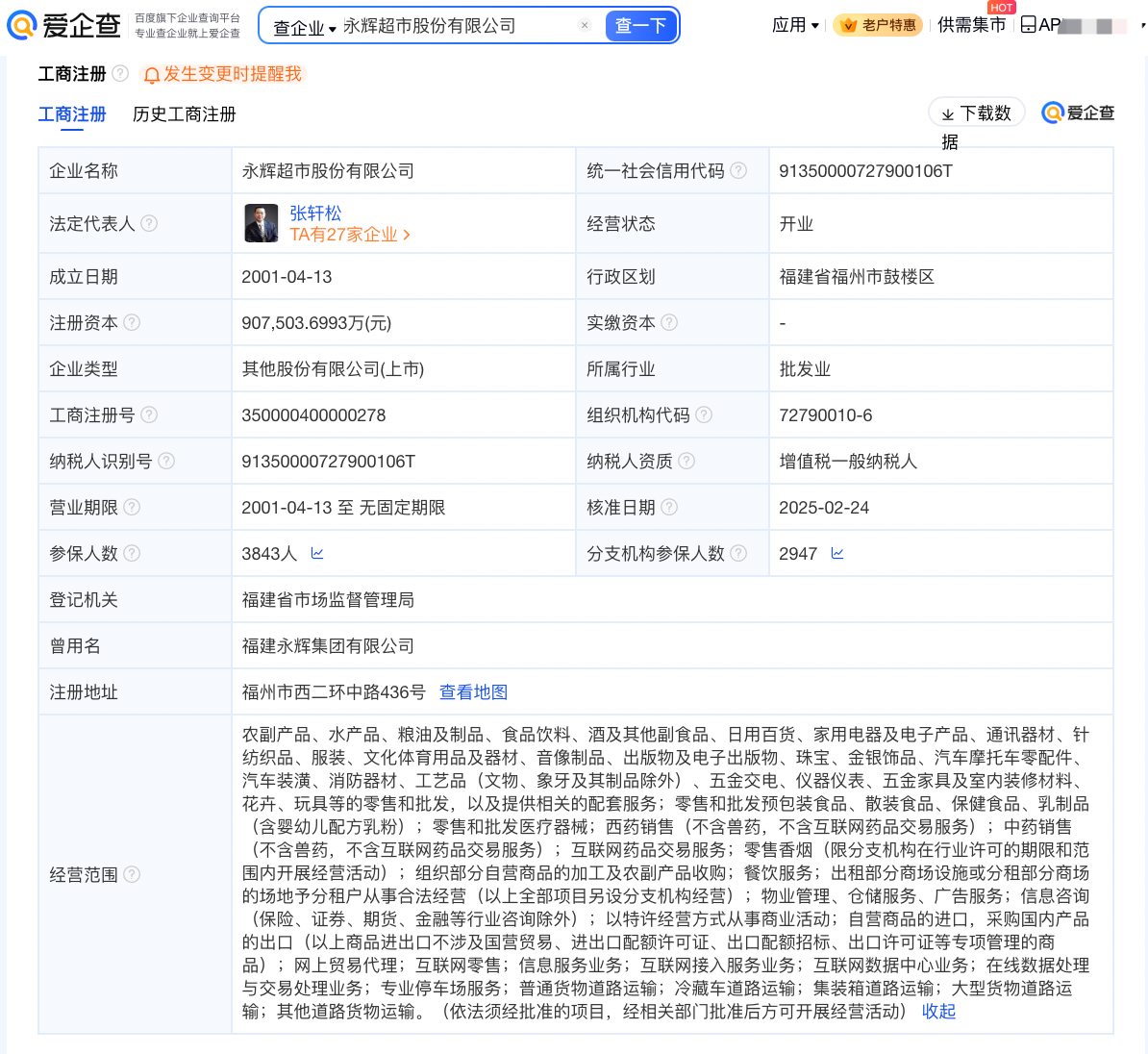Click the 开业 business status value
Image resolution: width=1148 pixels, height=1054 pixels.
pyautogui.click(x=796, y=223)
